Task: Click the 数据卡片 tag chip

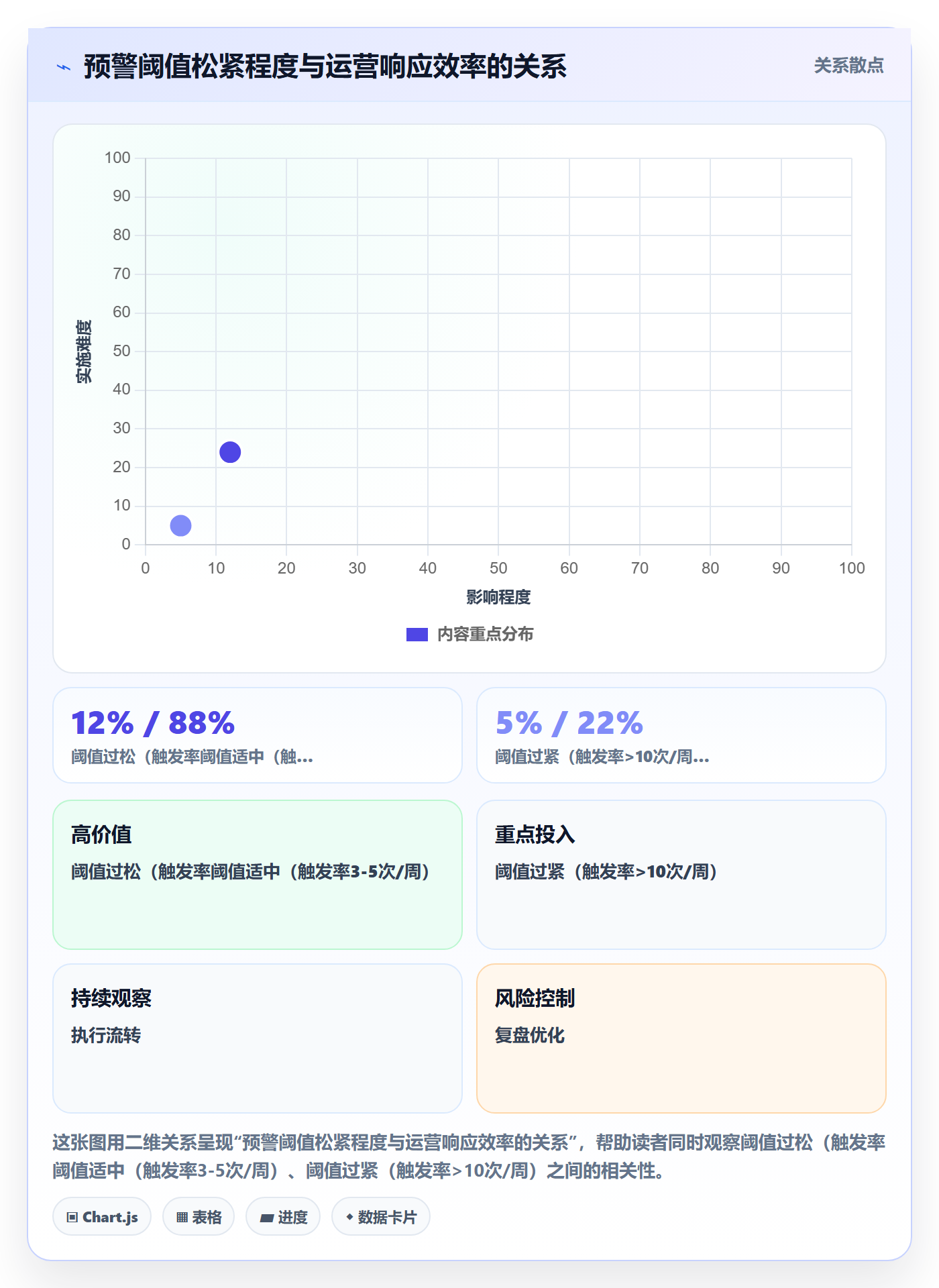Action: pyautogui.click(x=381, y=1217)
